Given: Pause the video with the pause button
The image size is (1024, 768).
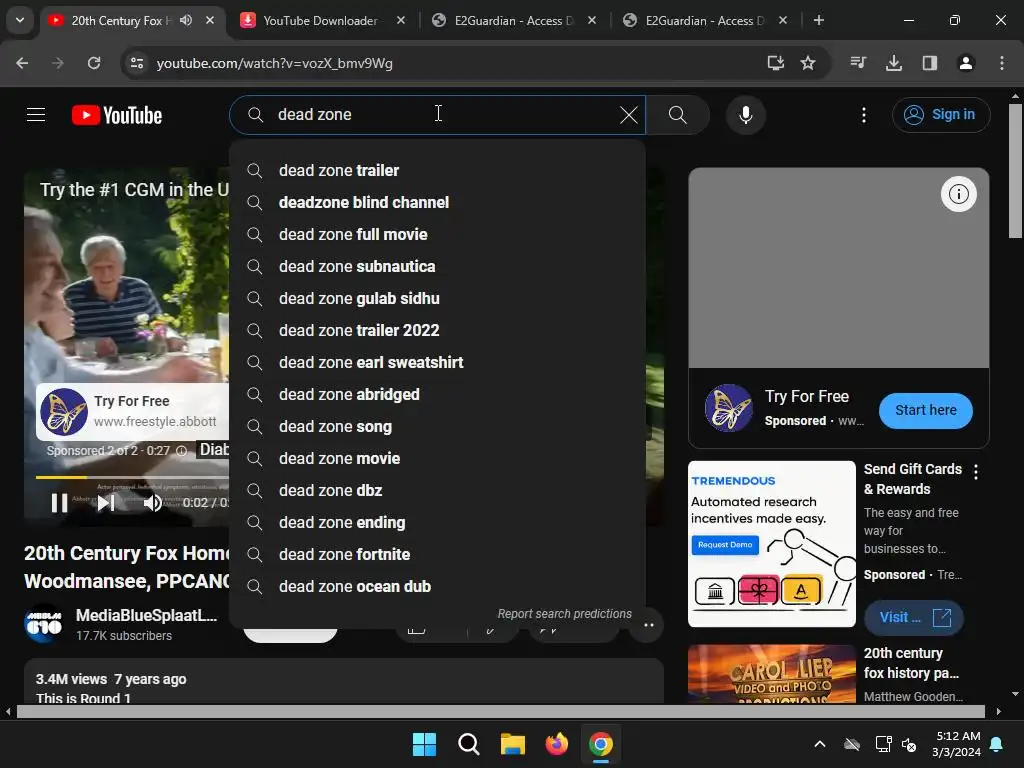Looking at the screenshot, I should point(59,503).
